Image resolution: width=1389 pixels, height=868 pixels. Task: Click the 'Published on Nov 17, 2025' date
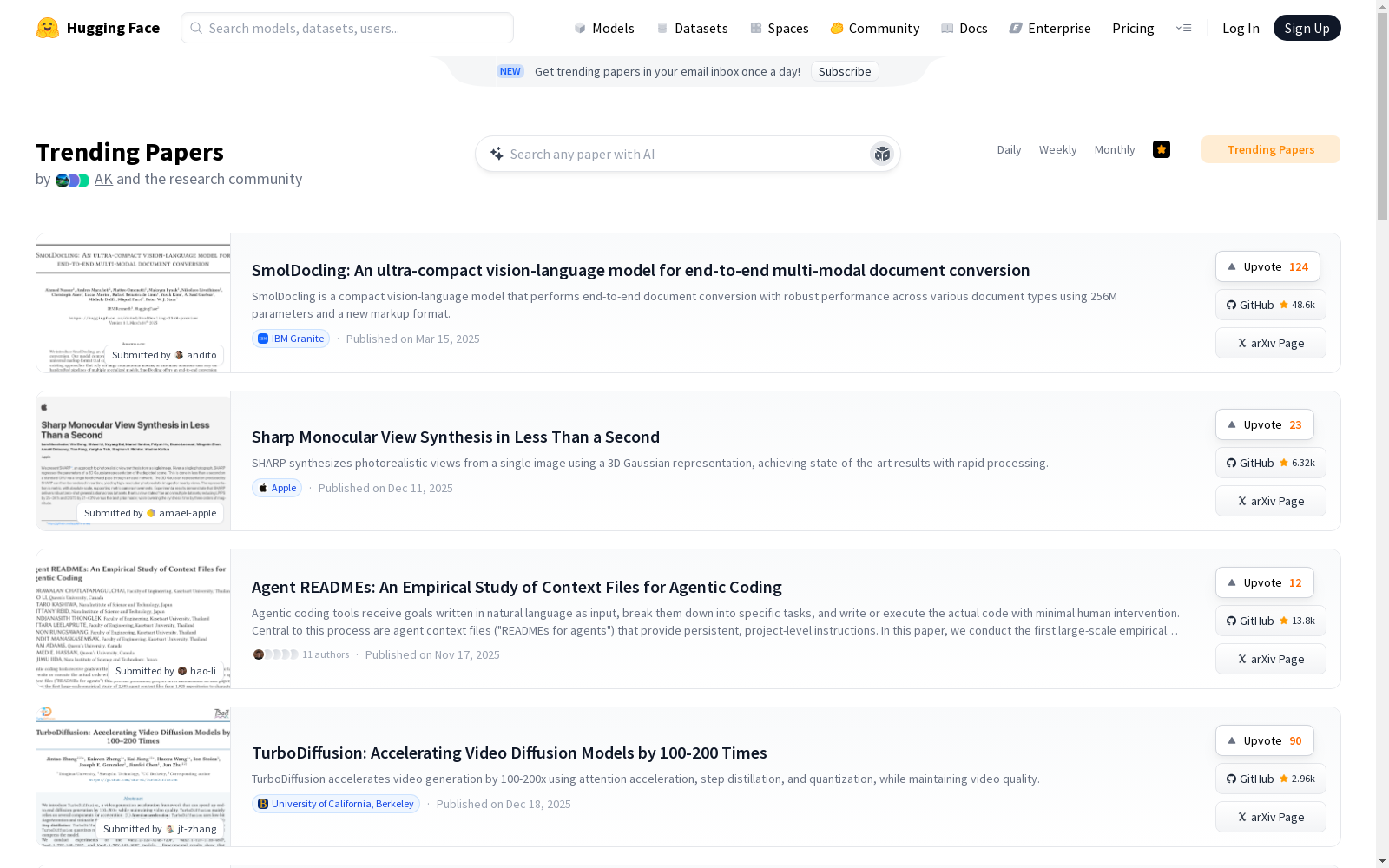tap(432, 654)
